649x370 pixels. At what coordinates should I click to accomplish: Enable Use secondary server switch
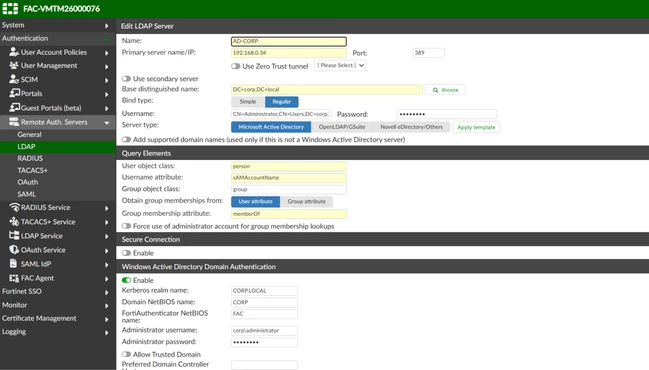click(126, 79)
